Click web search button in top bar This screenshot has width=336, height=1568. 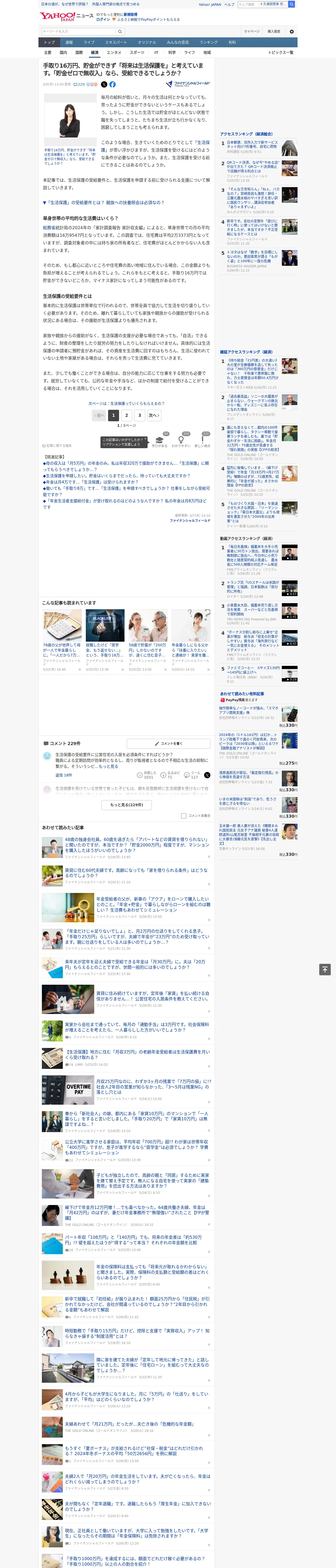pos(292,4)
